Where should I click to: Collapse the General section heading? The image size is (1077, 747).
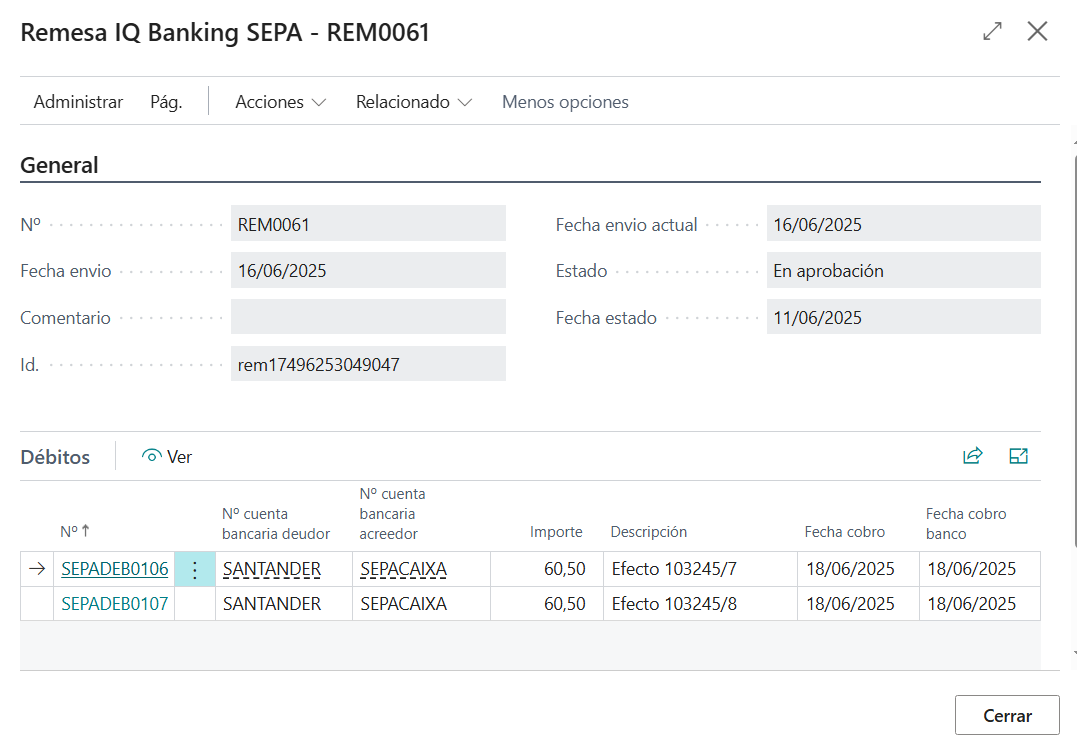59,165
